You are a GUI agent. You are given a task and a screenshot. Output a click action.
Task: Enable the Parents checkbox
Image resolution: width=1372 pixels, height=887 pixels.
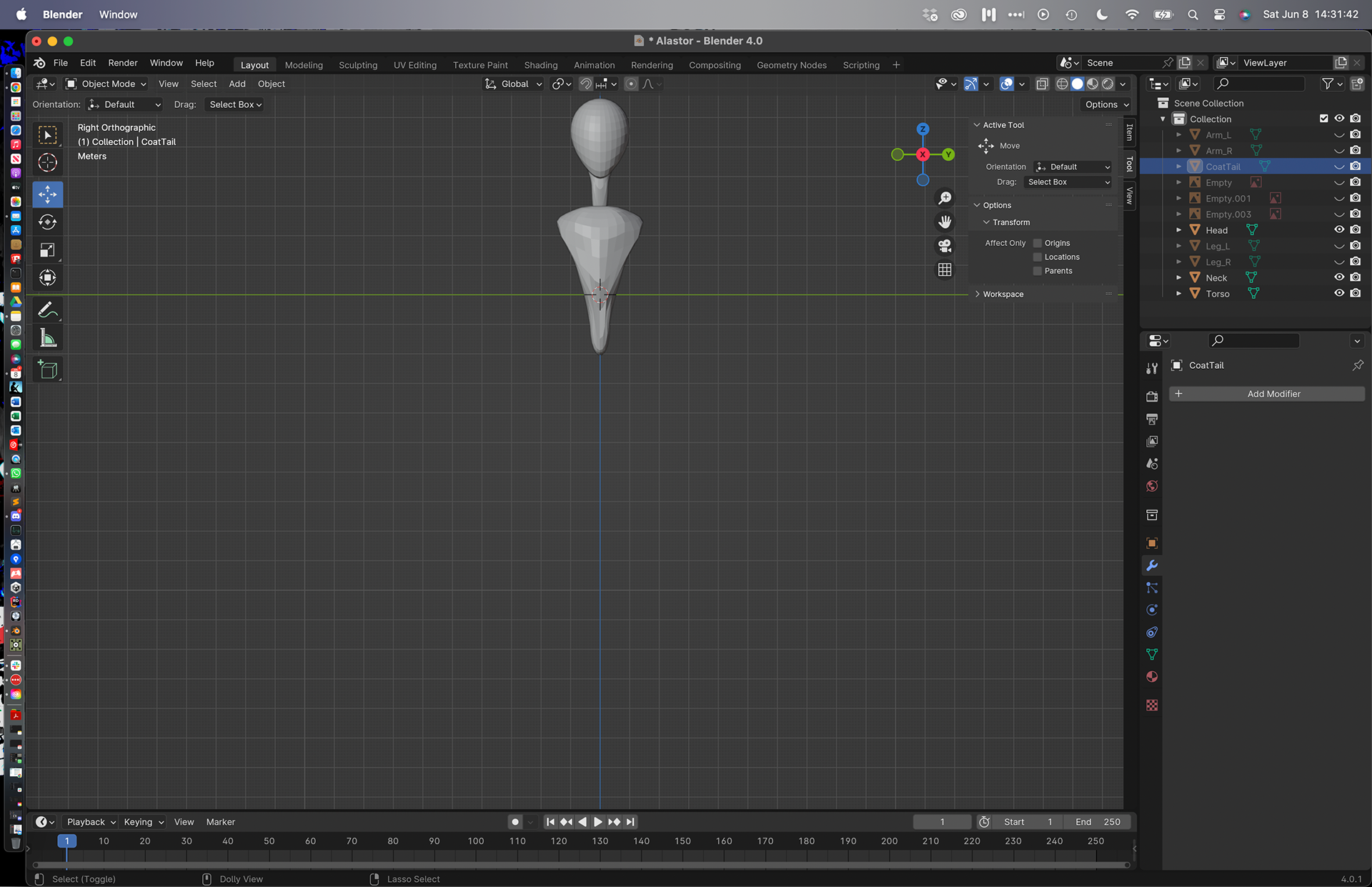(x=1038, y=271)
